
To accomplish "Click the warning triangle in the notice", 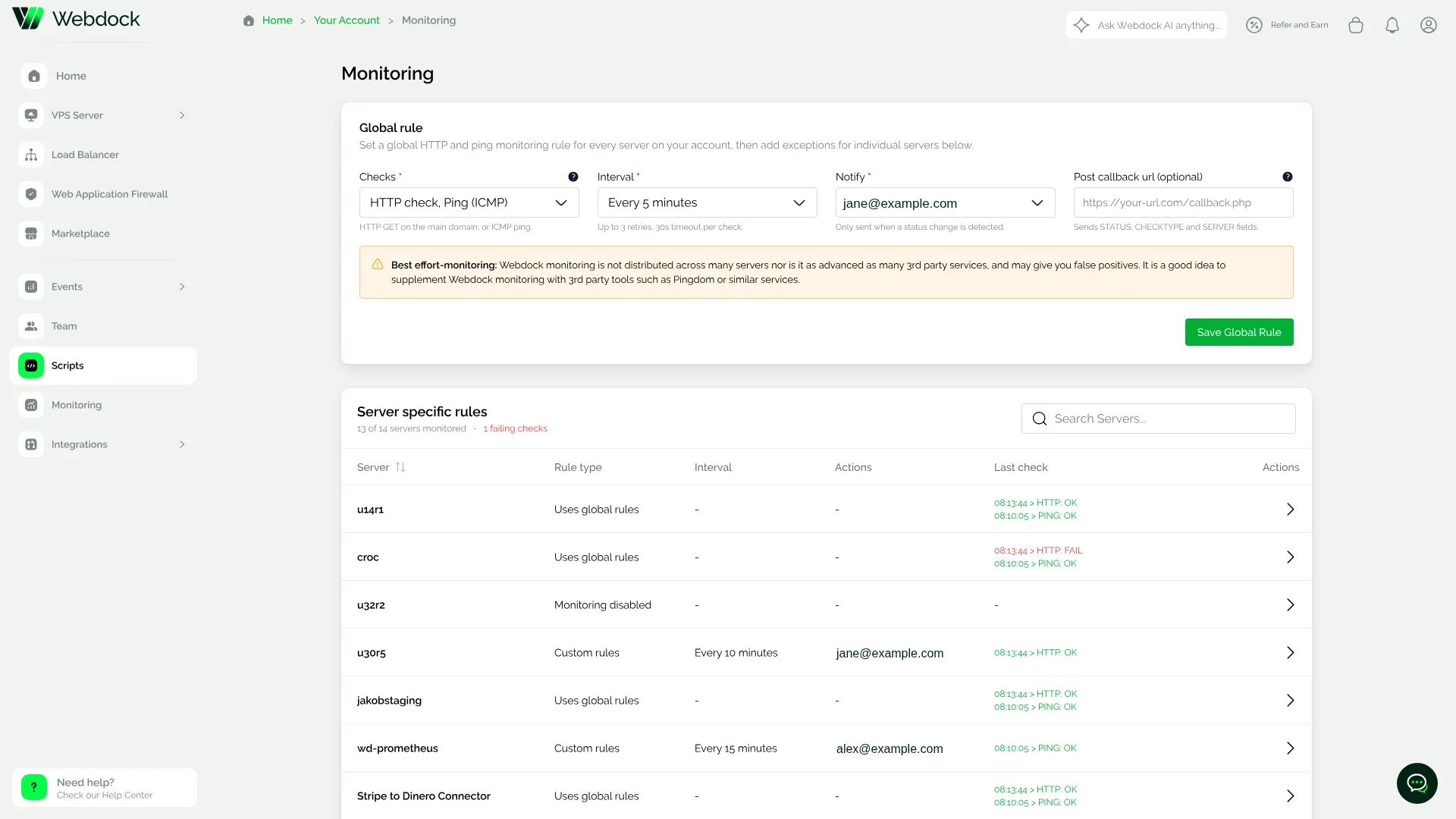I will pos(378,265).
